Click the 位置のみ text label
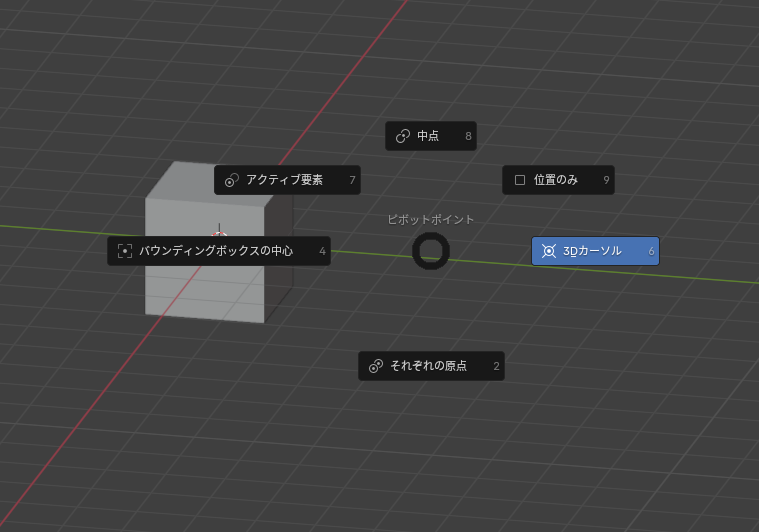The height and width of the screenshot is (532, 759). tap(556, 180)
